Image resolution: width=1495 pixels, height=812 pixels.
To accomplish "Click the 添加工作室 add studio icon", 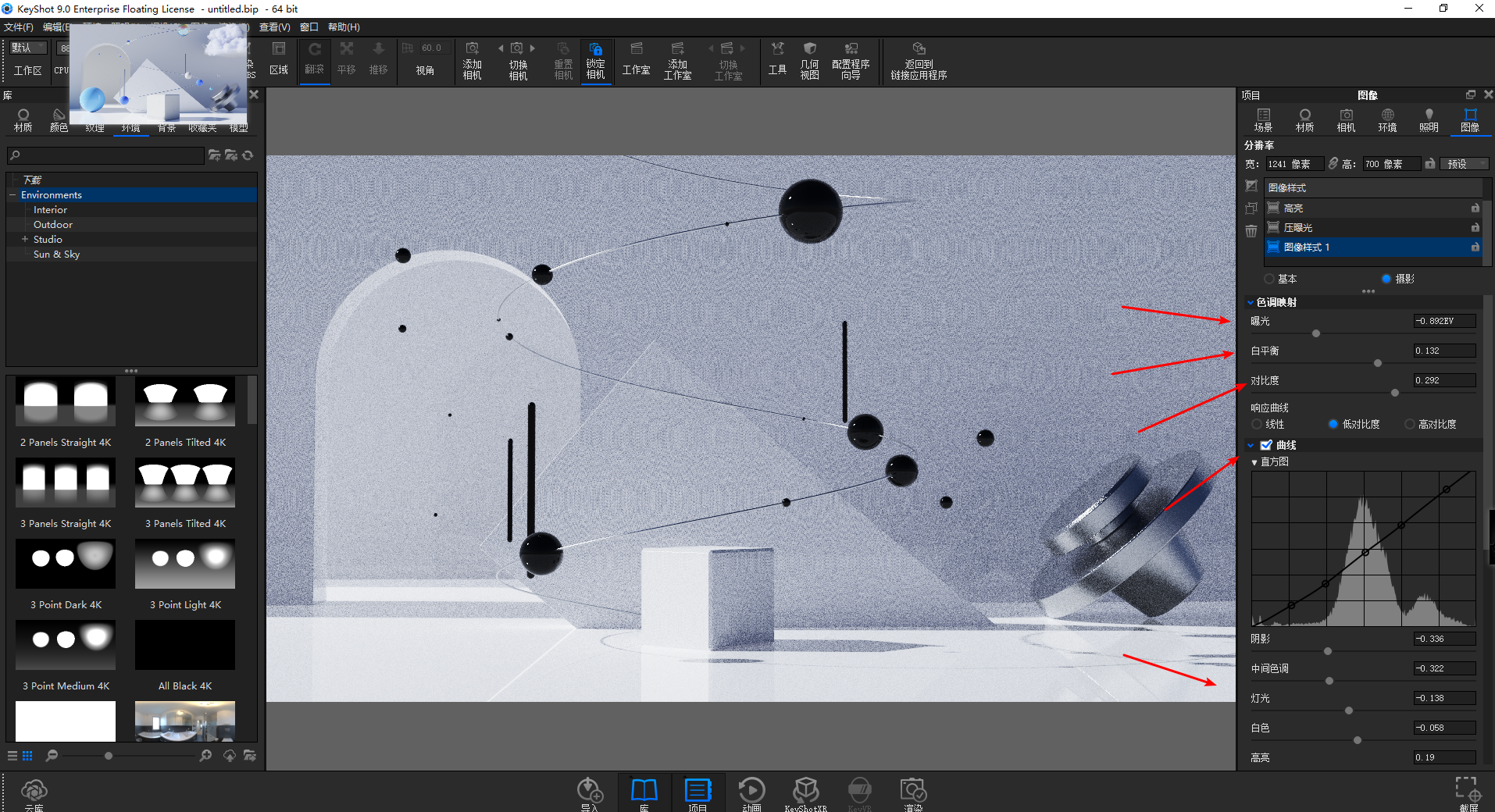I will pos(677,61).
